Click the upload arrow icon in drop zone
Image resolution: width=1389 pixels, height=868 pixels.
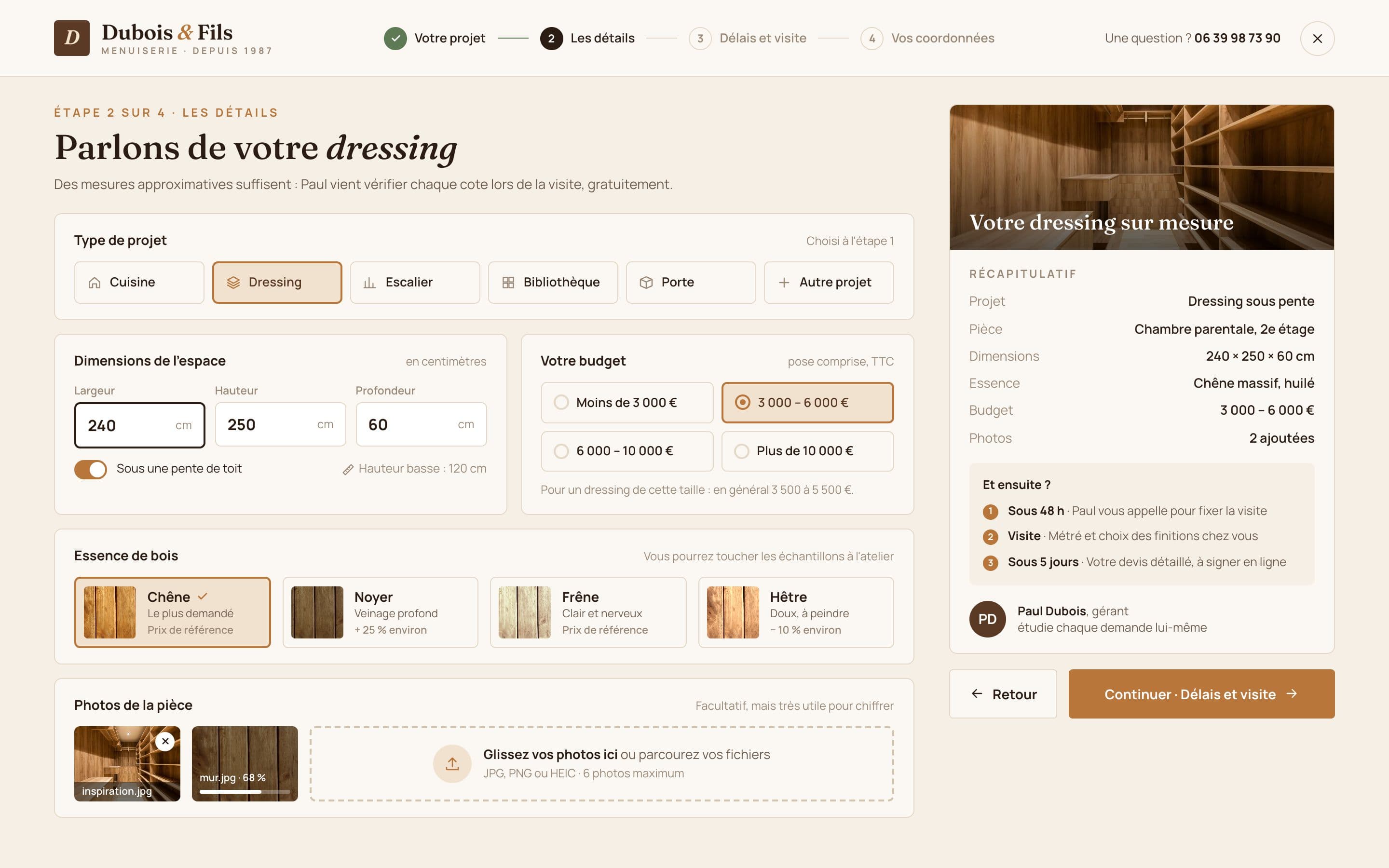452,763
